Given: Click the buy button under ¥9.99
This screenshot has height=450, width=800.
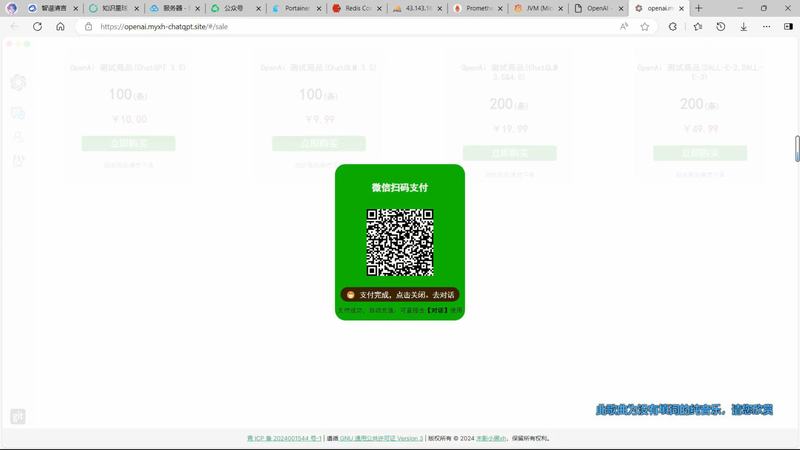Looking at the screenshot, I should 319,143.
